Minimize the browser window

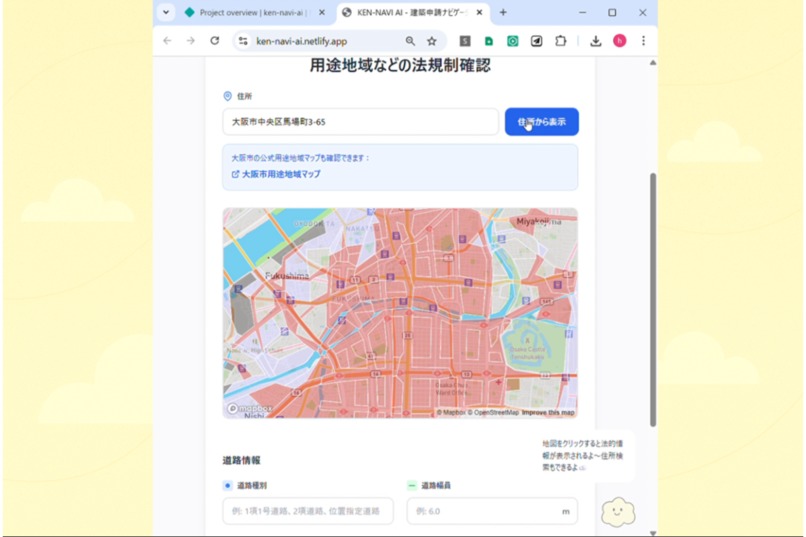tap(582, 12)
